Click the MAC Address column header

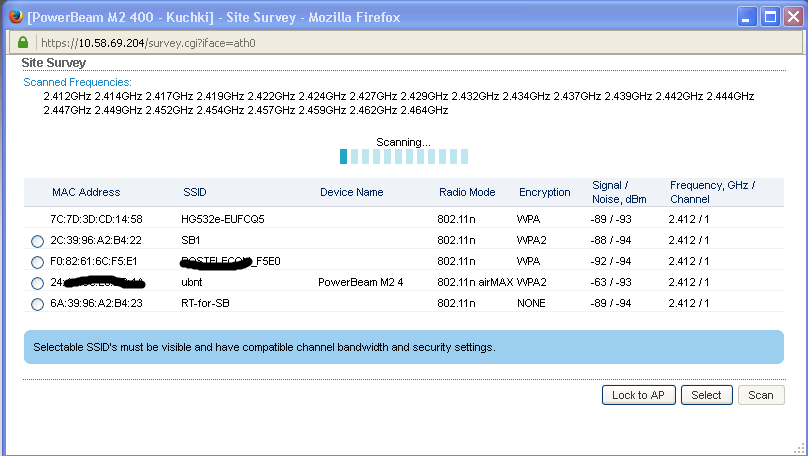(86, 192)
